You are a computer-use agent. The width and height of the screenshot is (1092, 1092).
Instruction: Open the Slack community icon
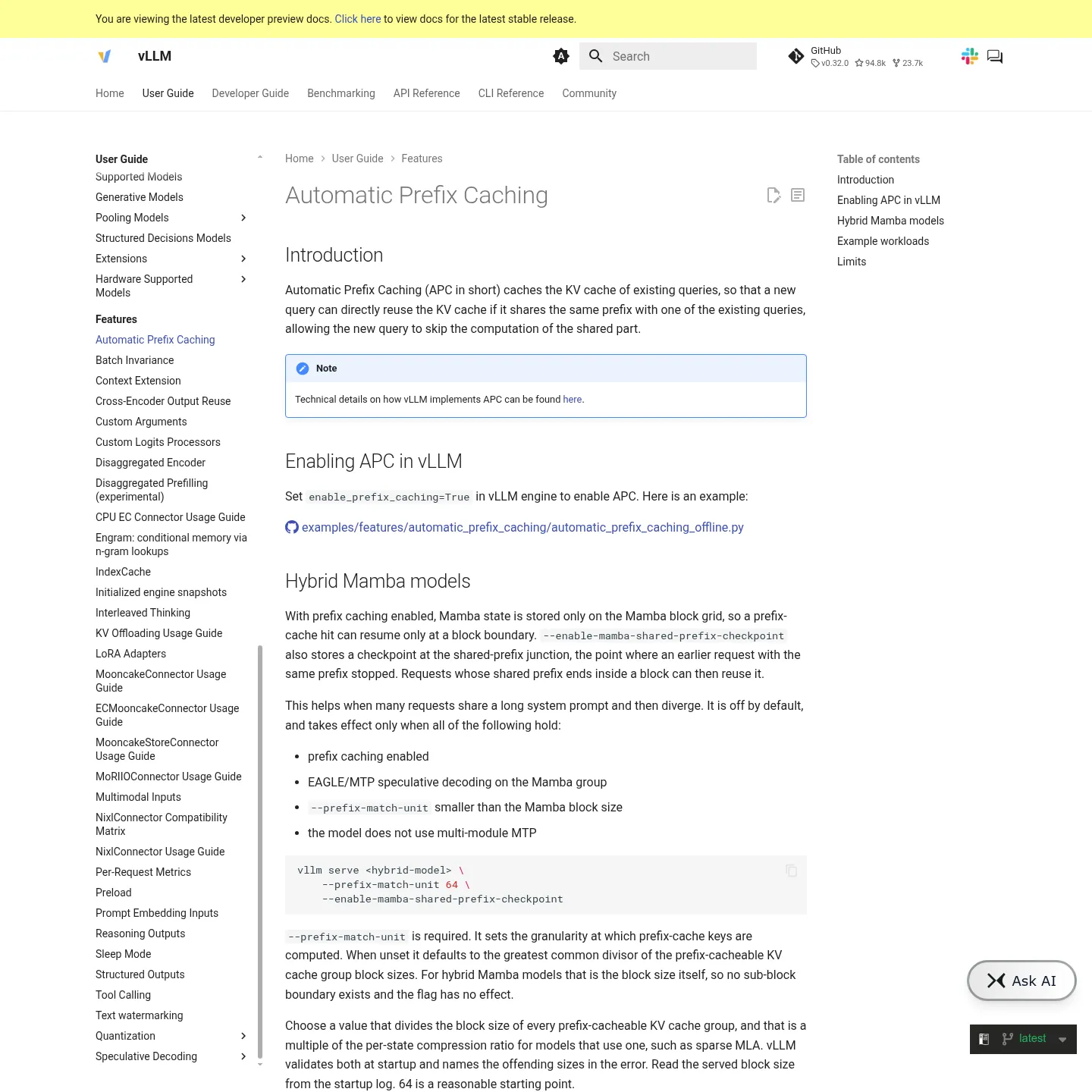(x=970, y=56)
